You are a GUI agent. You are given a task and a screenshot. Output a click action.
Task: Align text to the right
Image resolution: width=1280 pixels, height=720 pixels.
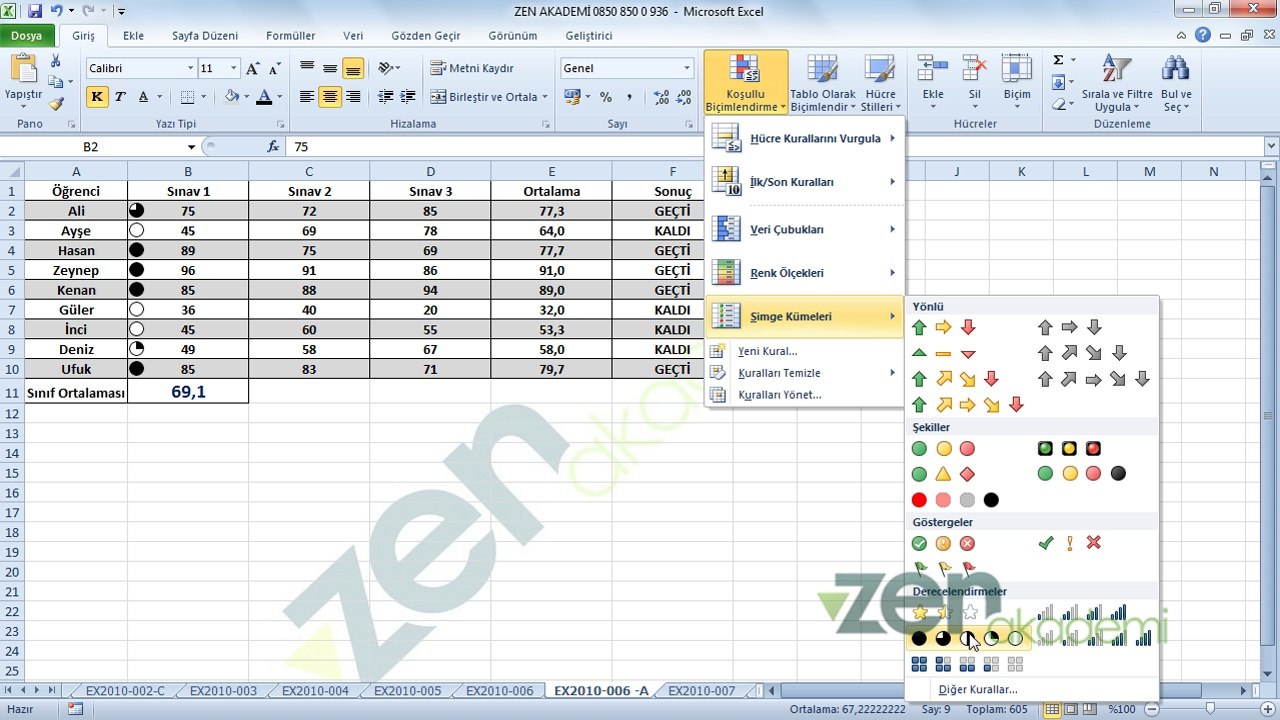[x=352, y=97]
